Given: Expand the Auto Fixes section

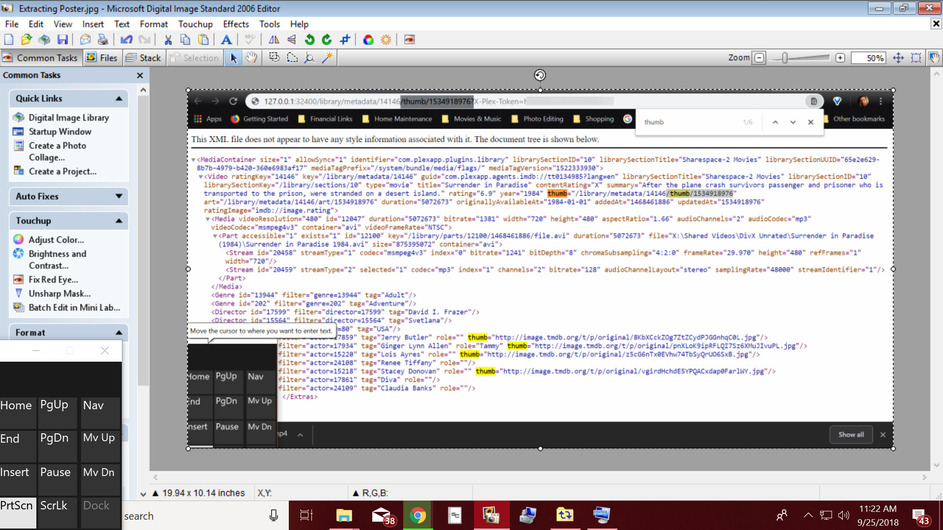Looking at the screenshot, I should point(118,196).
